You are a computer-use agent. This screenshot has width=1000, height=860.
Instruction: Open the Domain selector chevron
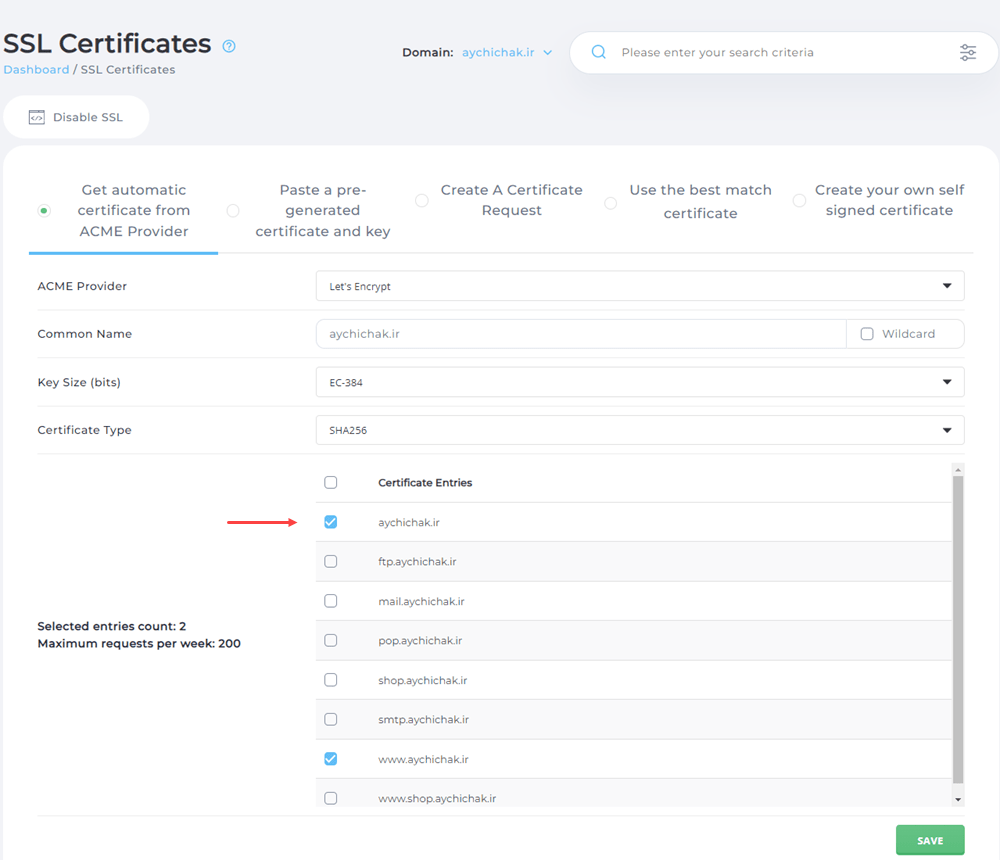point(547,53)
